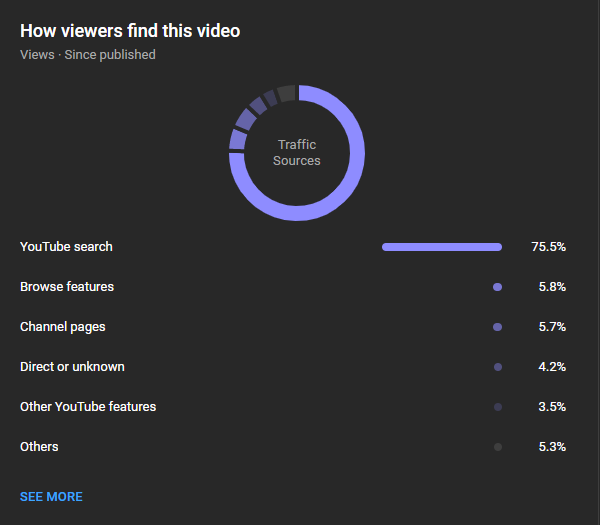600x525 pixels.
Task: Click the YouTube search horizontal percentage bar
Action: click(x=441, y=247)
